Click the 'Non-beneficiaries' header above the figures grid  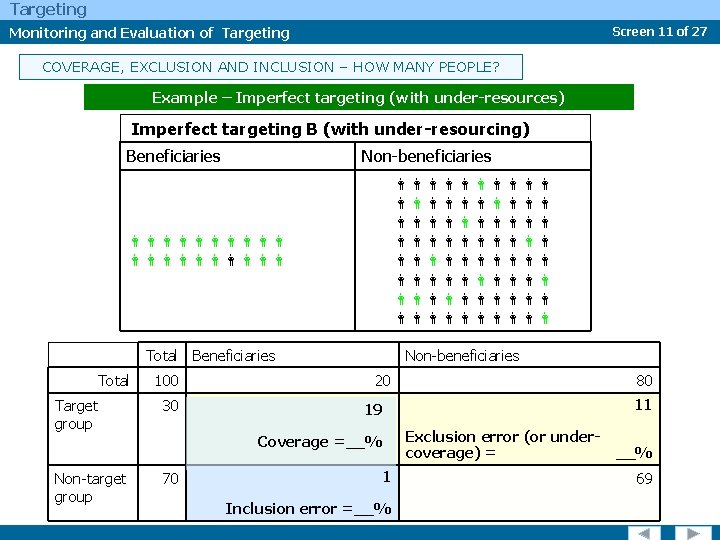426,157
